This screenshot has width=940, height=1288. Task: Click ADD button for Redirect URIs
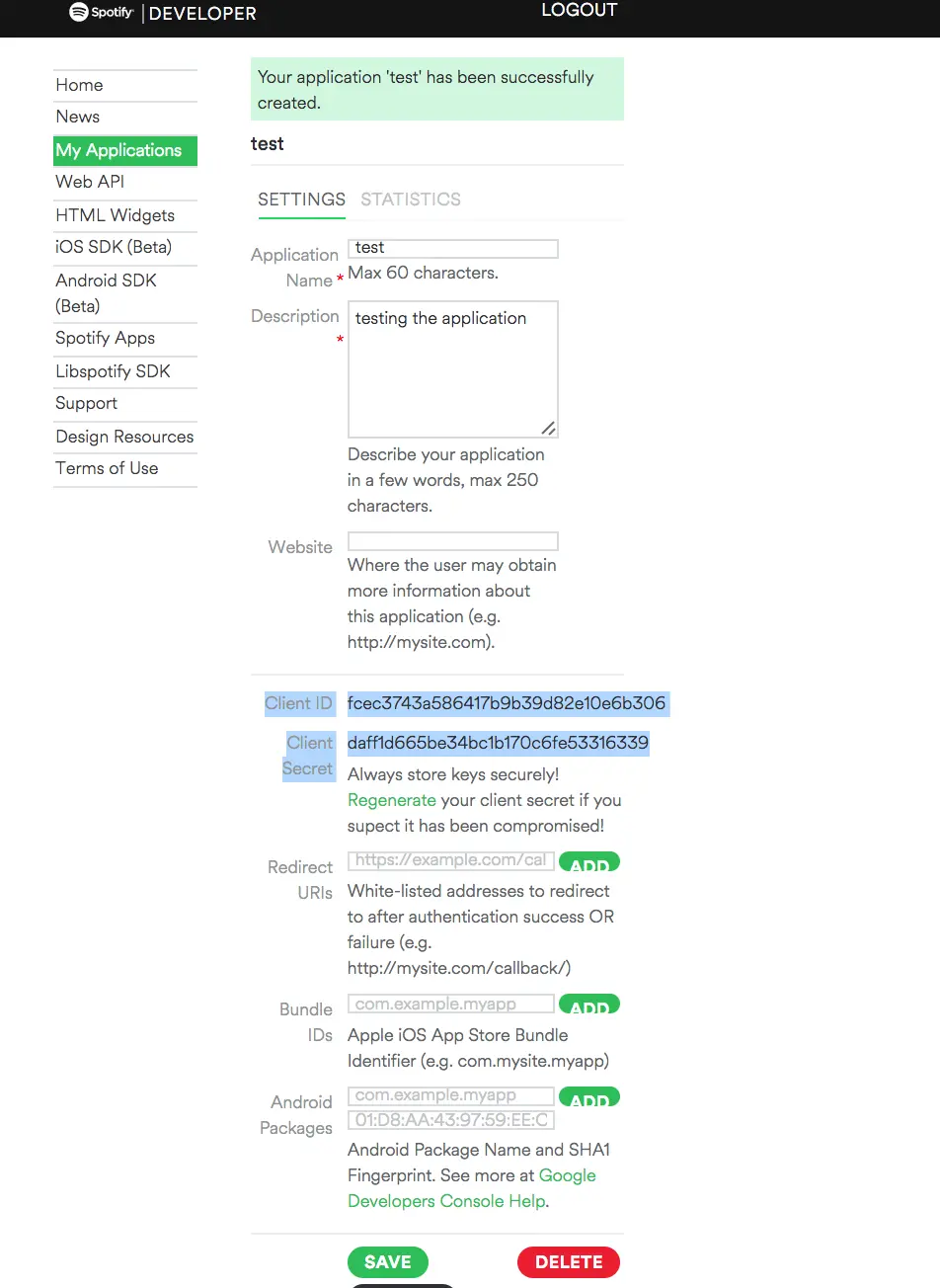589,862
